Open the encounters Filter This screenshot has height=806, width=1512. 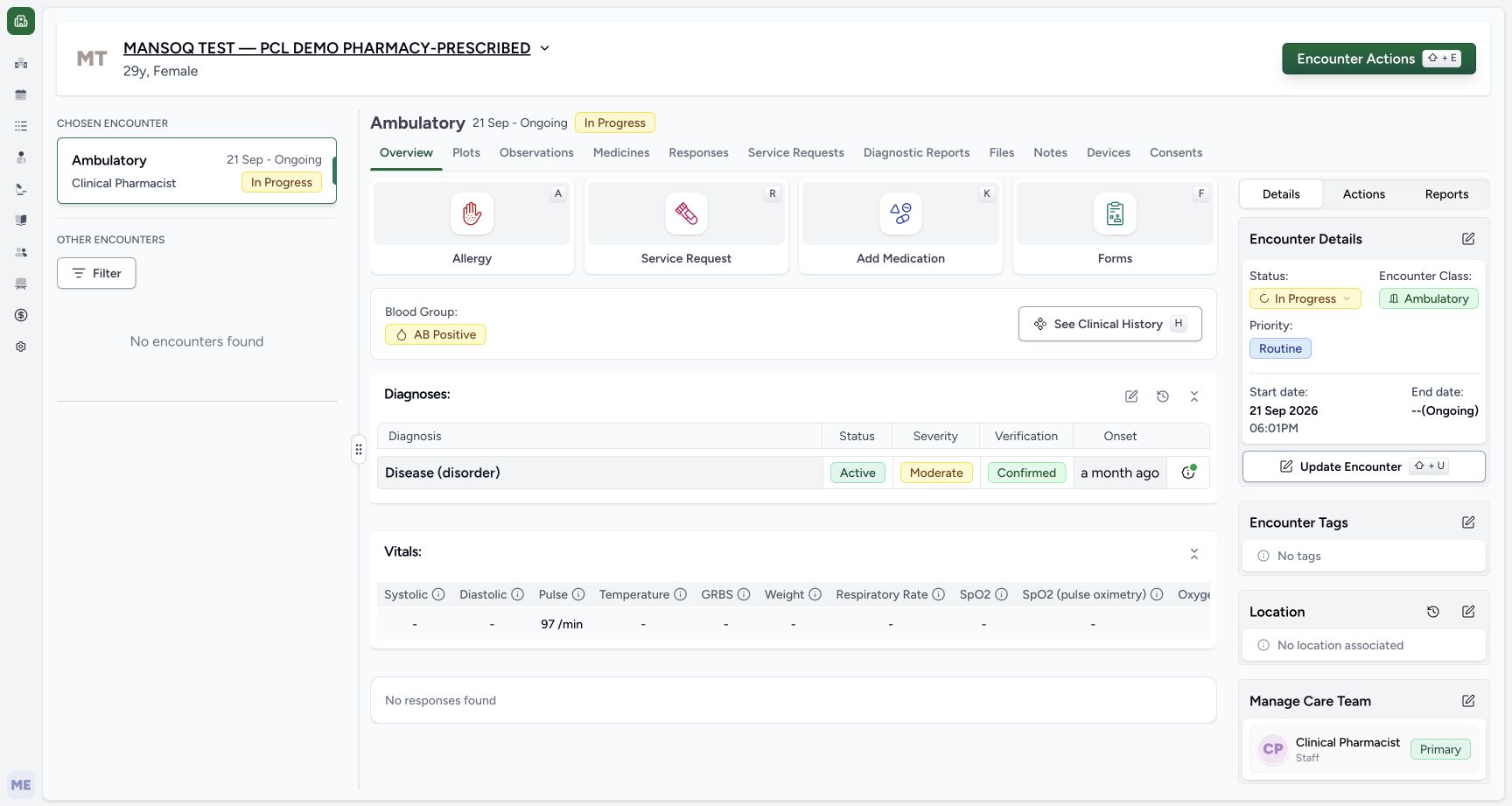pos(96,273)
